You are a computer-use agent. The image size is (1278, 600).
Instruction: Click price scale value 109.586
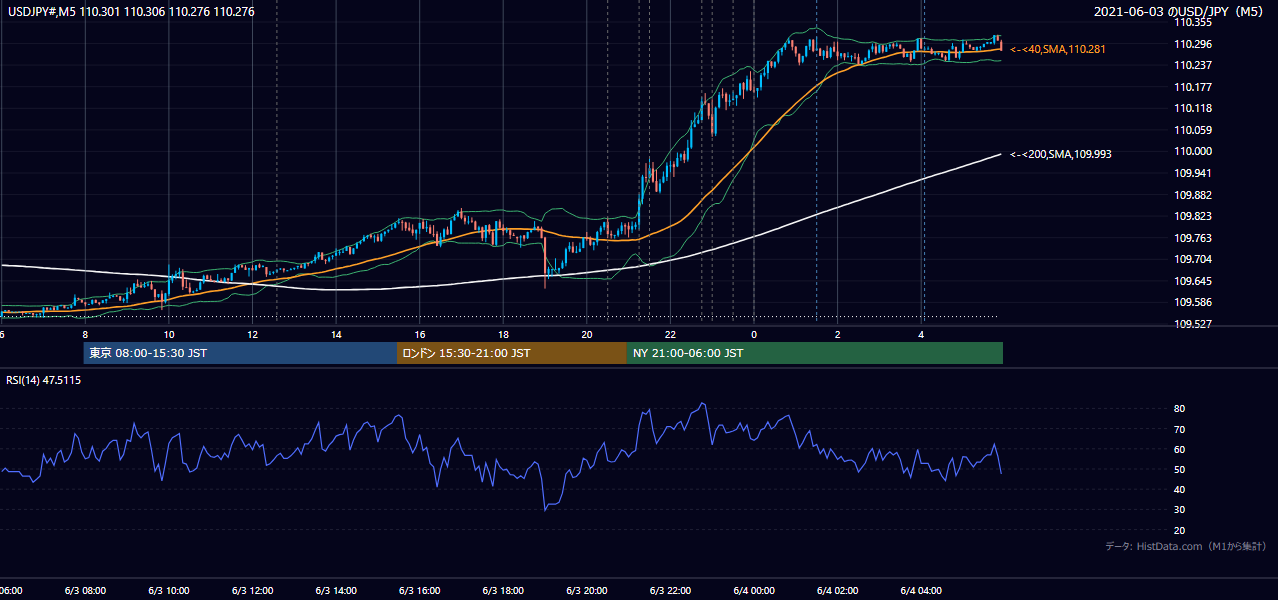tap(1192, 302)
